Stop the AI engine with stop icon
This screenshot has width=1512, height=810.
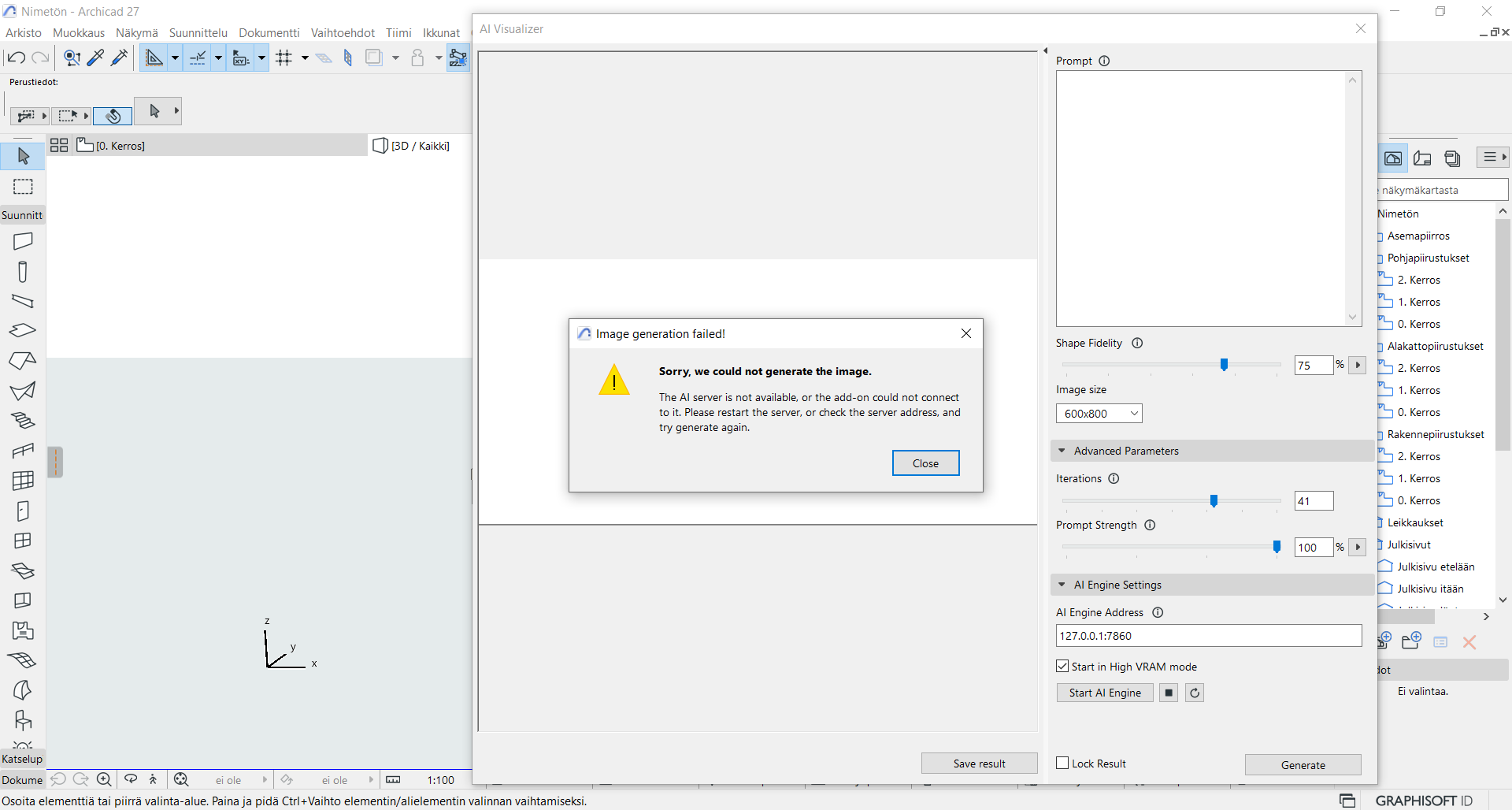(x=1169, y=693)
